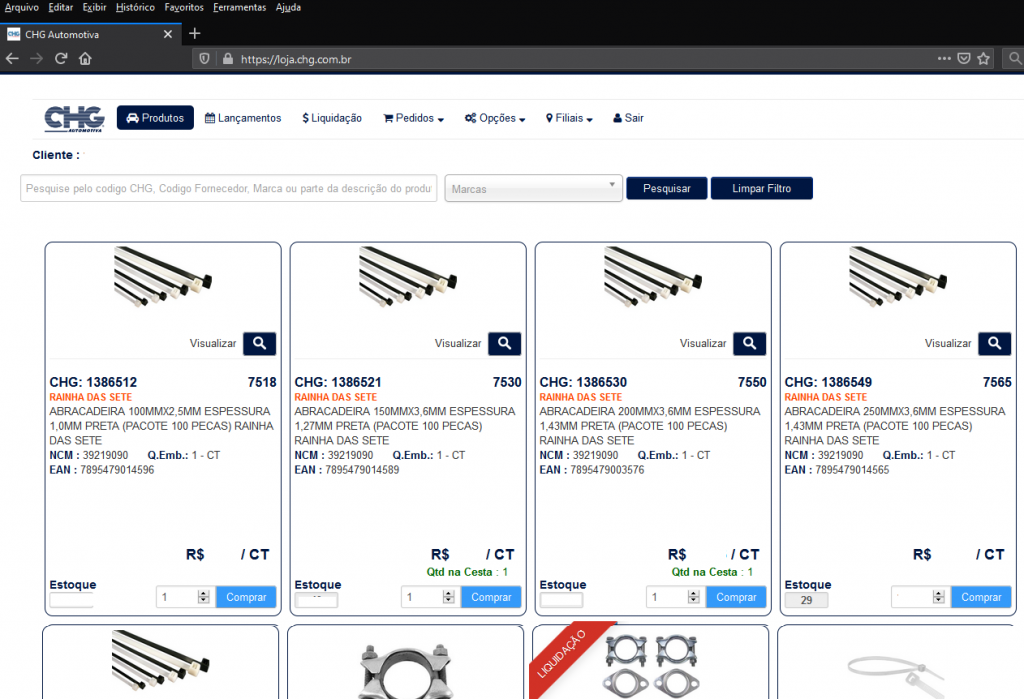Viewport: 1024px width, 699px height.
Task: Open new tab with plus icon
Action: coord(195,33)
